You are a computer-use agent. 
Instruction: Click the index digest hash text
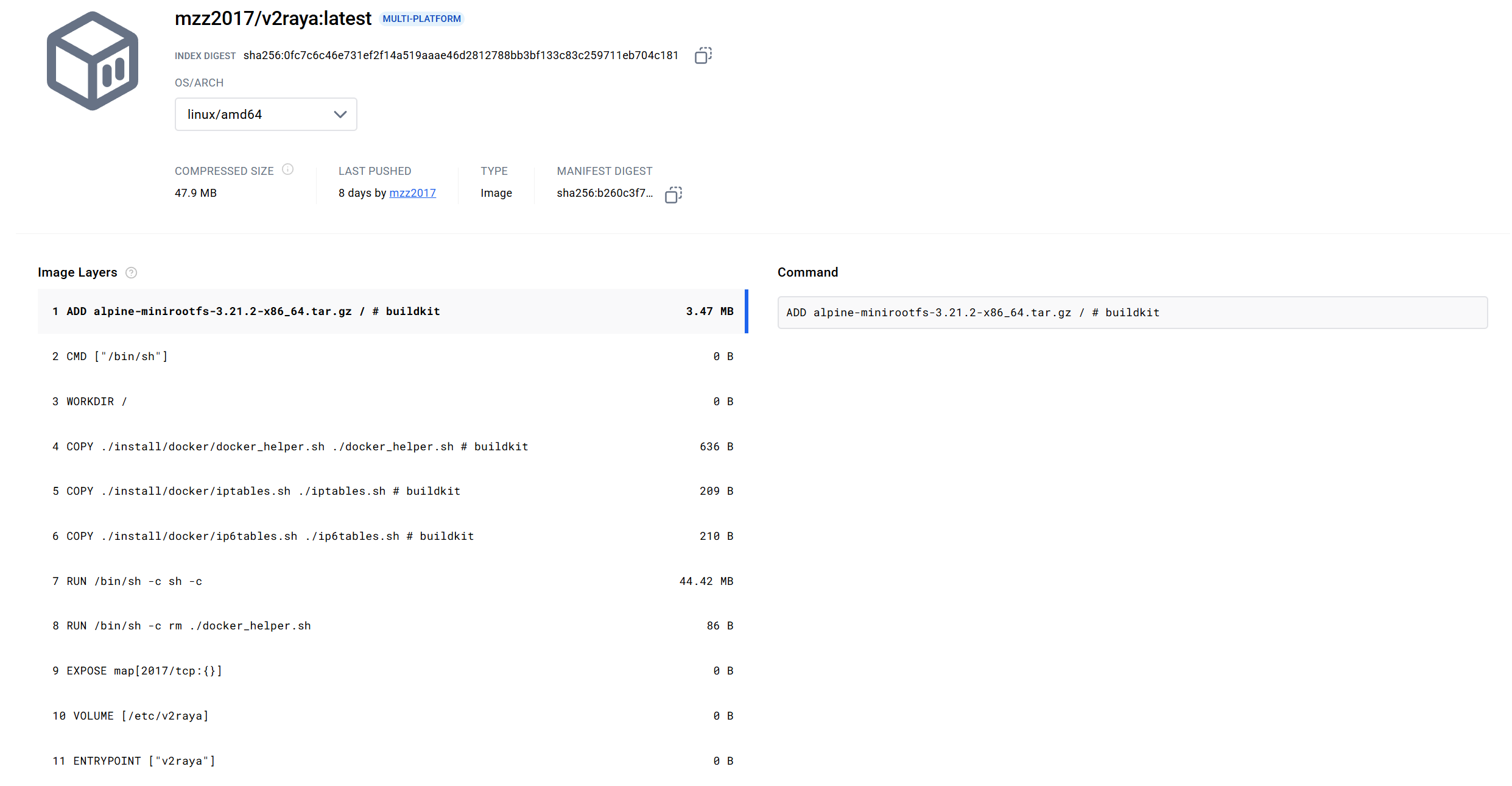(461, 55)
